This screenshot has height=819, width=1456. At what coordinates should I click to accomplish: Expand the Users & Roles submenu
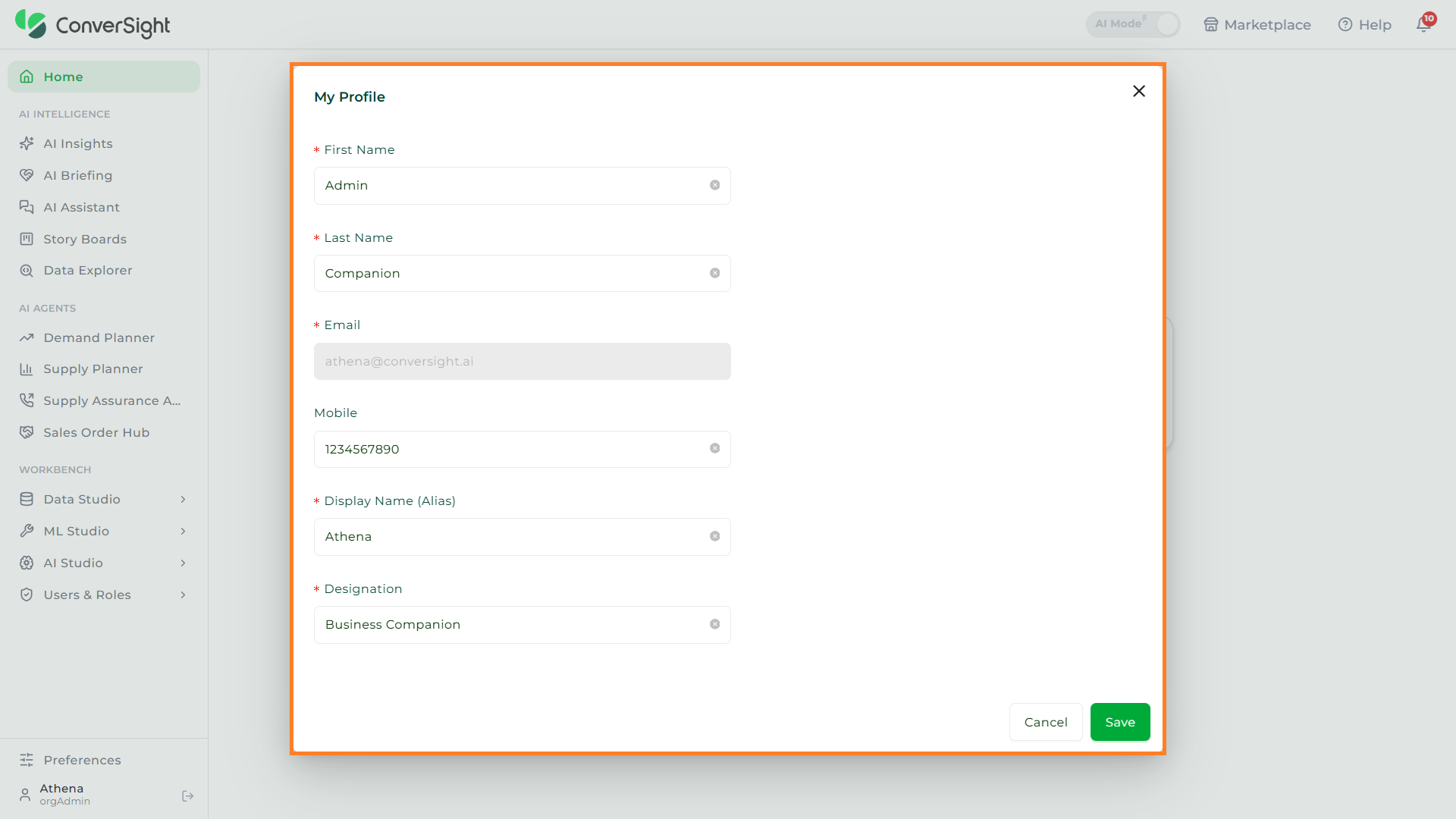point(183,595)
